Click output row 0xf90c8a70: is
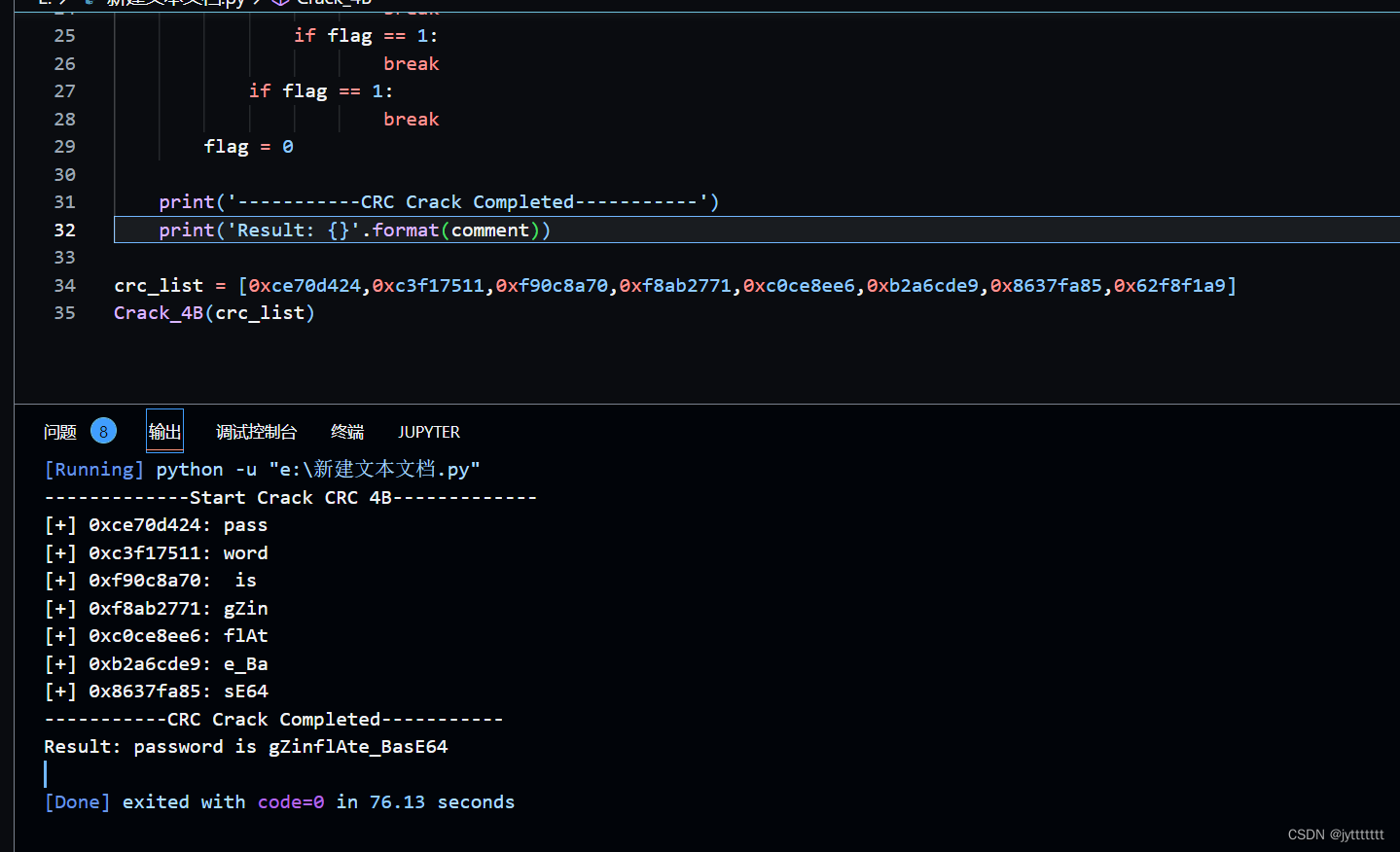This screenshot has height=852, width=1400. click(150, 581)
